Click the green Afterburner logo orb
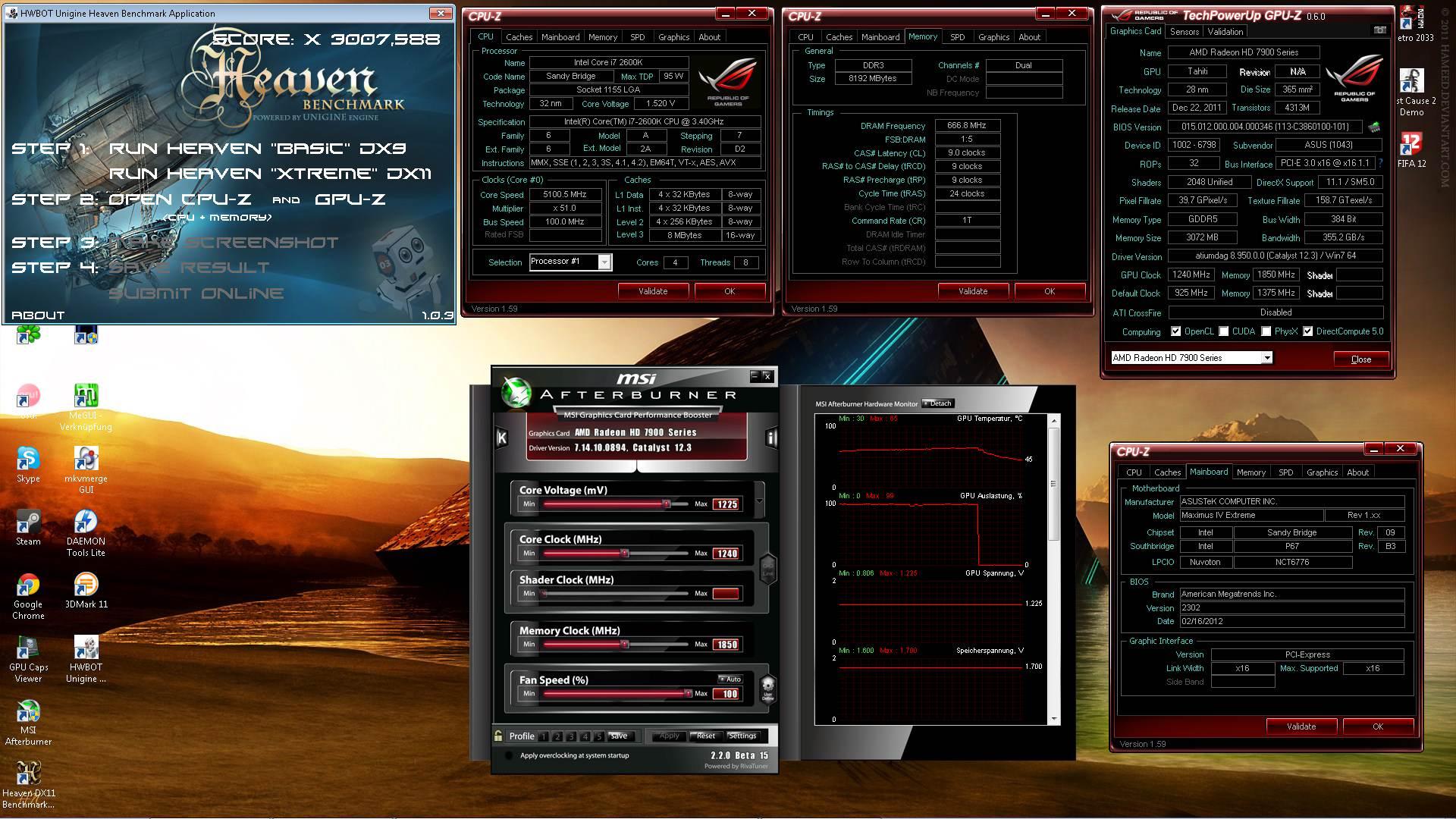Viewport: 1456px width, 819px height. tap(516, 392)
